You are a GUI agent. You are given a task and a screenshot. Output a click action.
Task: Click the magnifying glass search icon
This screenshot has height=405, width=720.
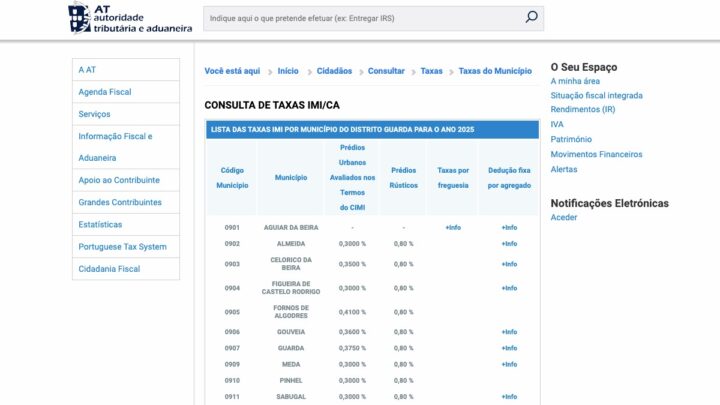click(x=531, y=17)
